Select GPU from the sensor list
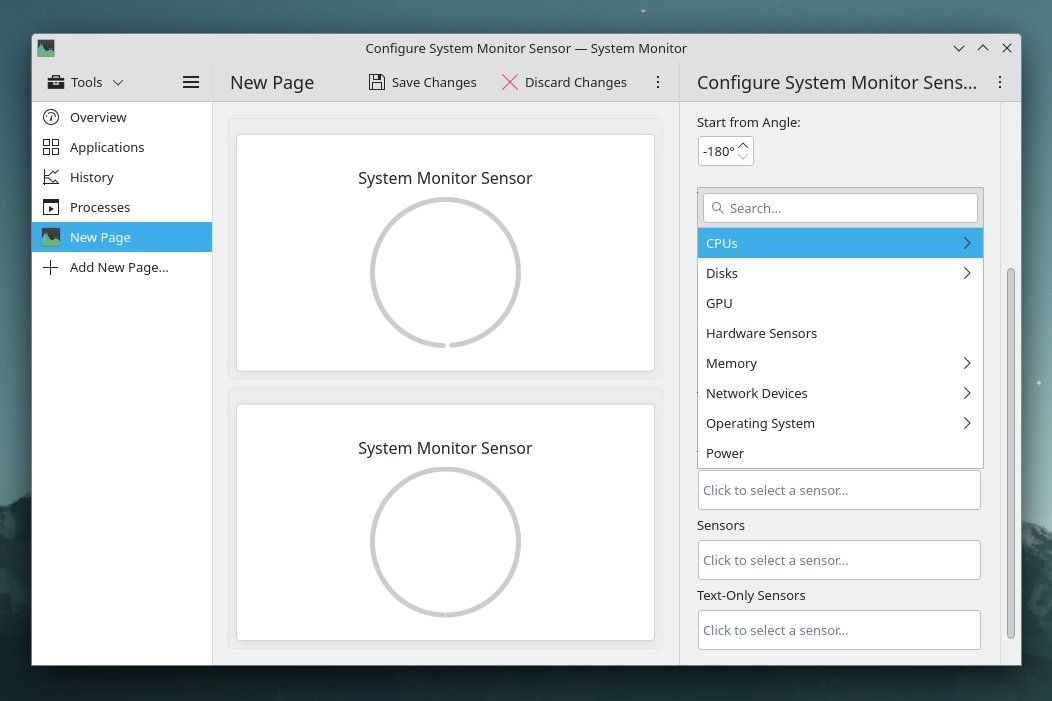The image size is (1052, 701). pos(719,303)
